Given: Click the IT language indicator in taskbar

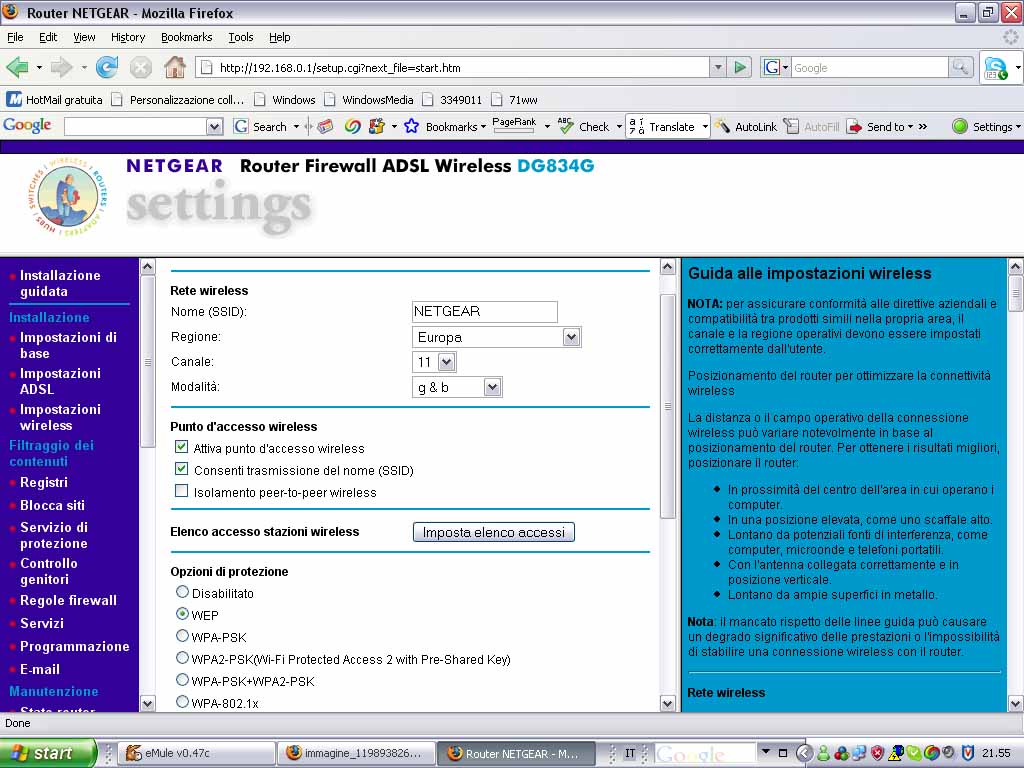Looking at the screenshot, I should click(630, 753).
